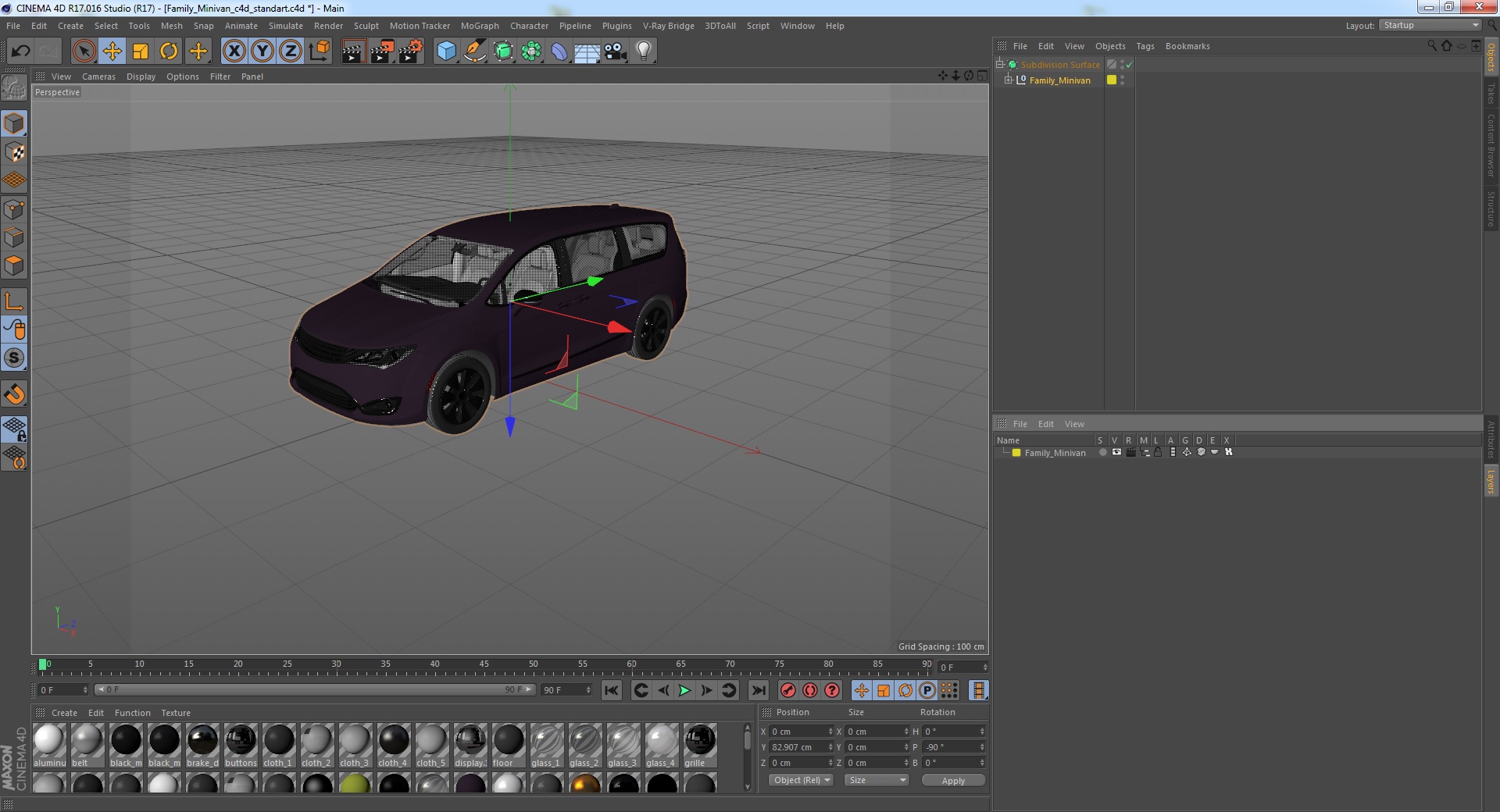The height and width of the screenshot is (812, 1500).
Task: Switch to Texture mode
Action: pos(14,151)
